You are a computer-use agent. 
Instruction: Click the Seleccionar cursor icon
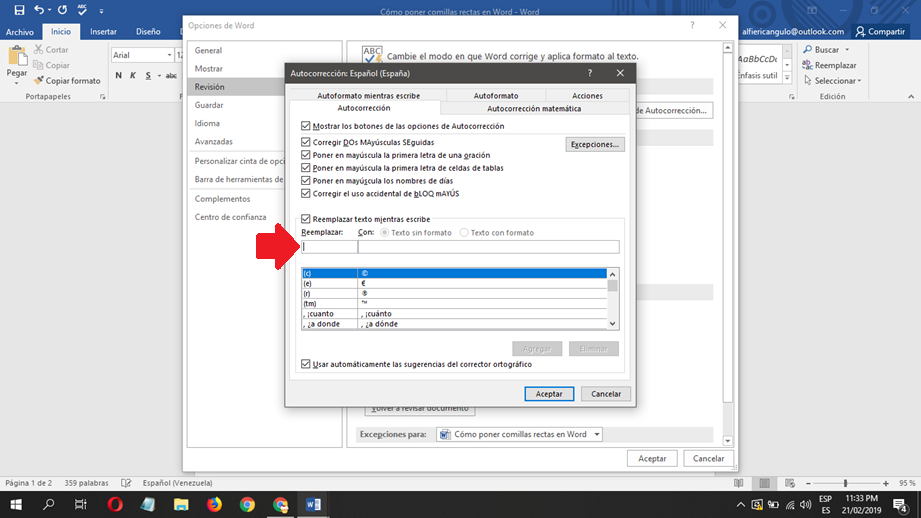pos(808,80)
